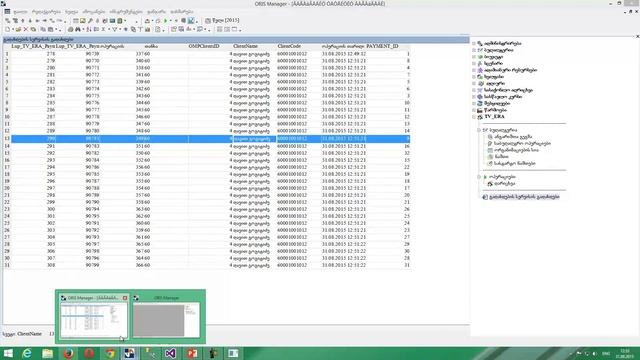Open Firefox from the taskbar

click(69, 353)
